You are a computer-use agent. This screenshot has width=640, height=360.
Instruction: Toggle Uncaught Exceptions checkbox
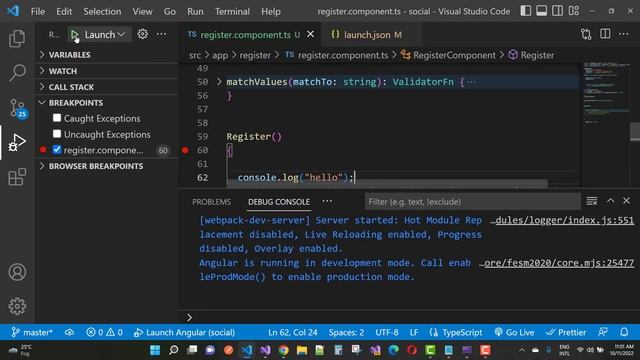pos(57,134)
